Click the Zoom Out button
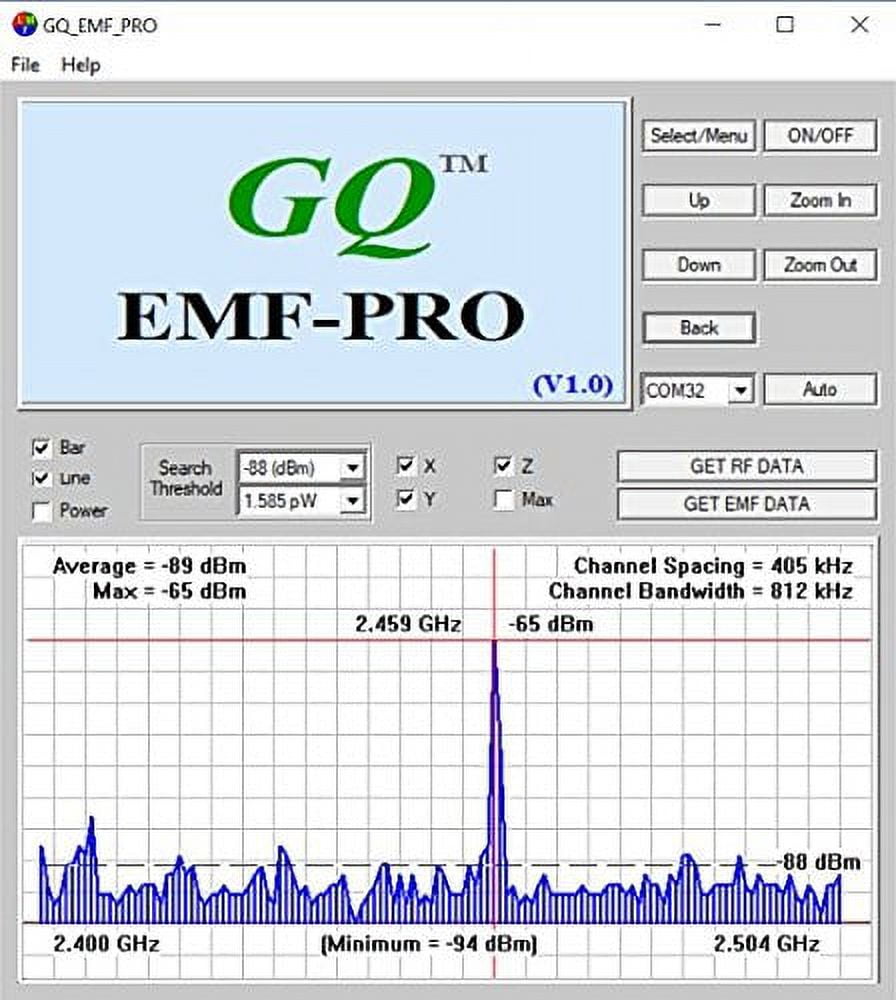The height and width of the screenshot is (1000, 896). (820, 265)
